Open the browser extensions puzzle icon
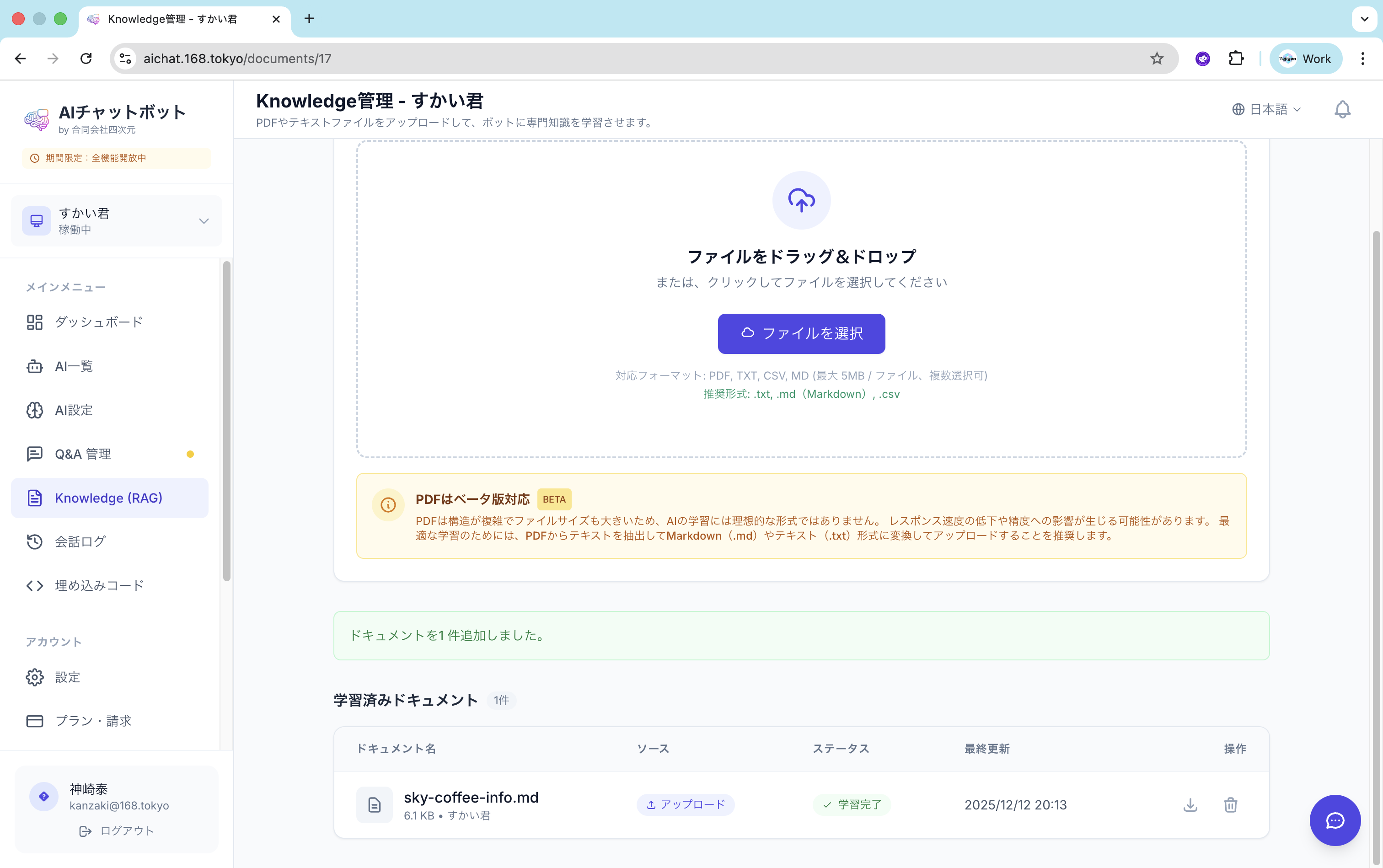 point(1235,59)
